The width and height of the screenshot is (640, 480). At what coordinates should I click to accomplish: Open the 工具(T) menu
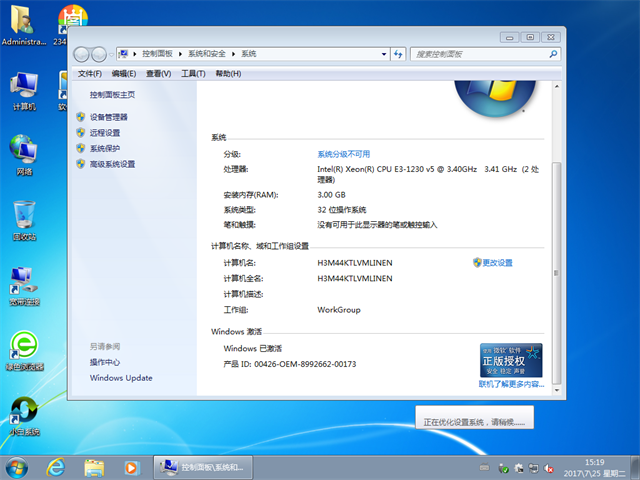pos(193,73)
